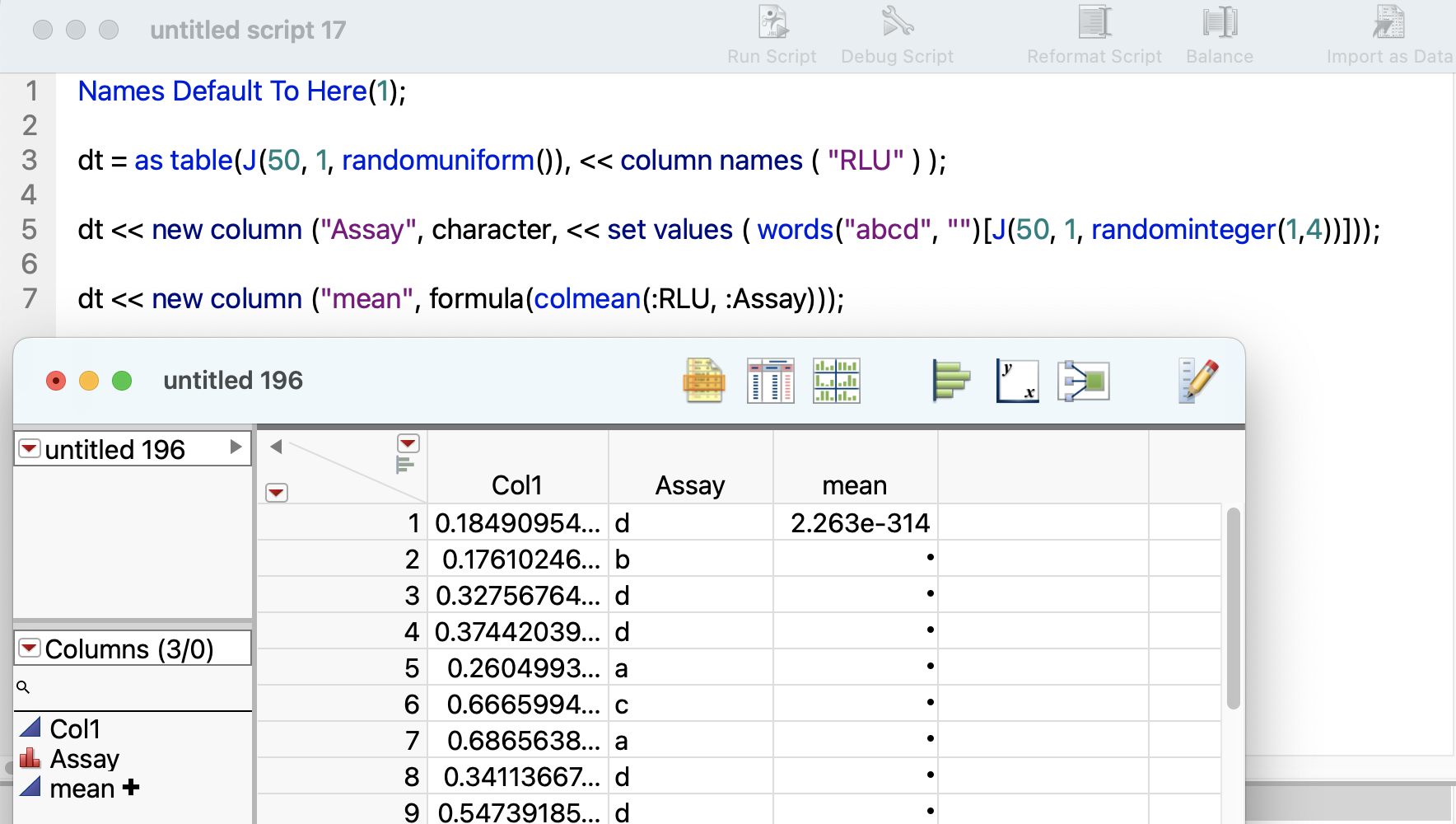The image size is (1456, 824).
Task: Click the Import as Data Table icon
Action: [1388, 22]
